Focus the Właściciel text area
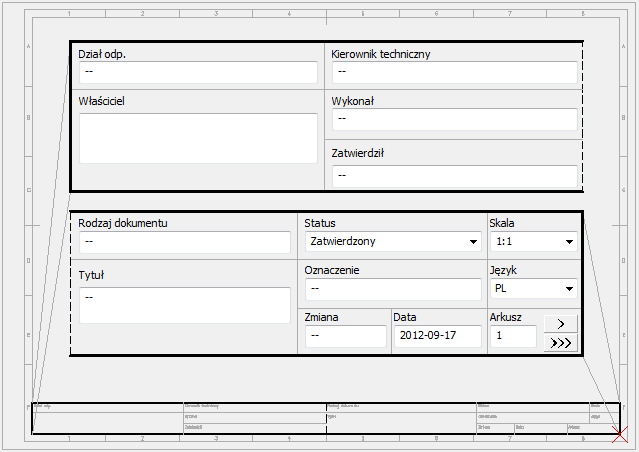Viewport: 639px width, 452px height. click(198, 138)
